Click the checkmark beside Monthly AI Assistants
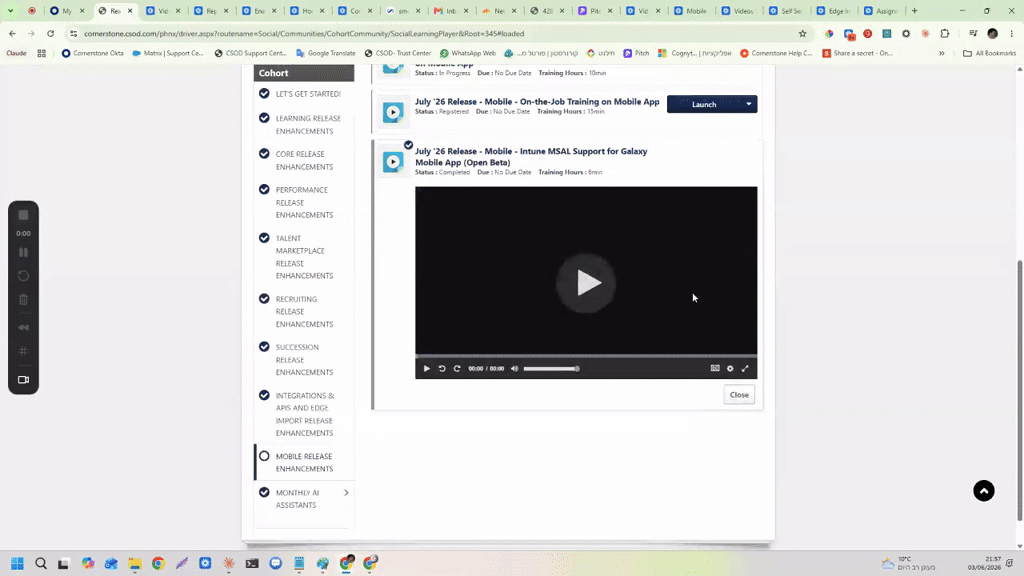1024x576 pixels. (x=264, y=492)
